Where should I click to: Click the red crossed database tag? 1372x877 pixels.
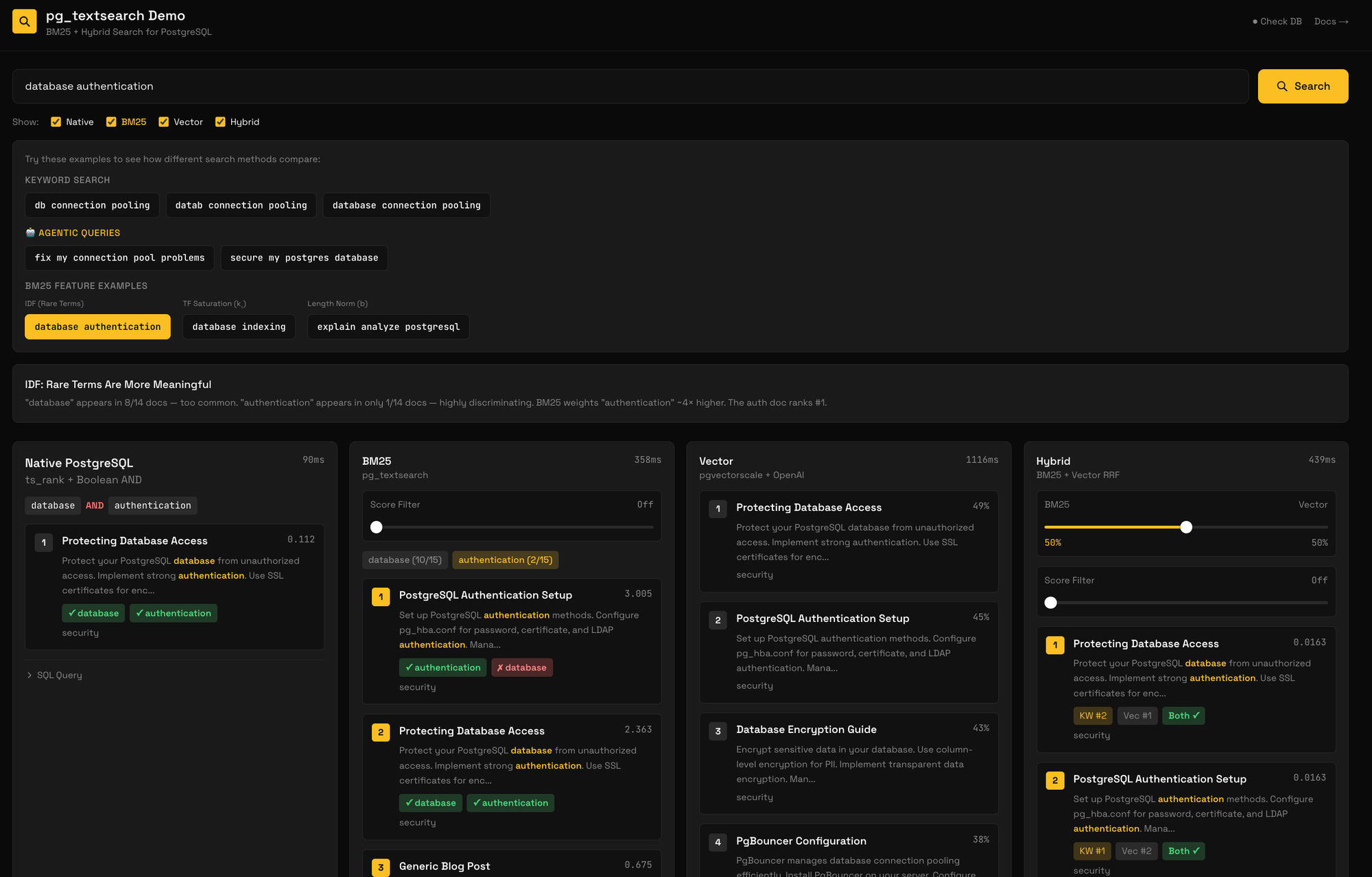522,668
